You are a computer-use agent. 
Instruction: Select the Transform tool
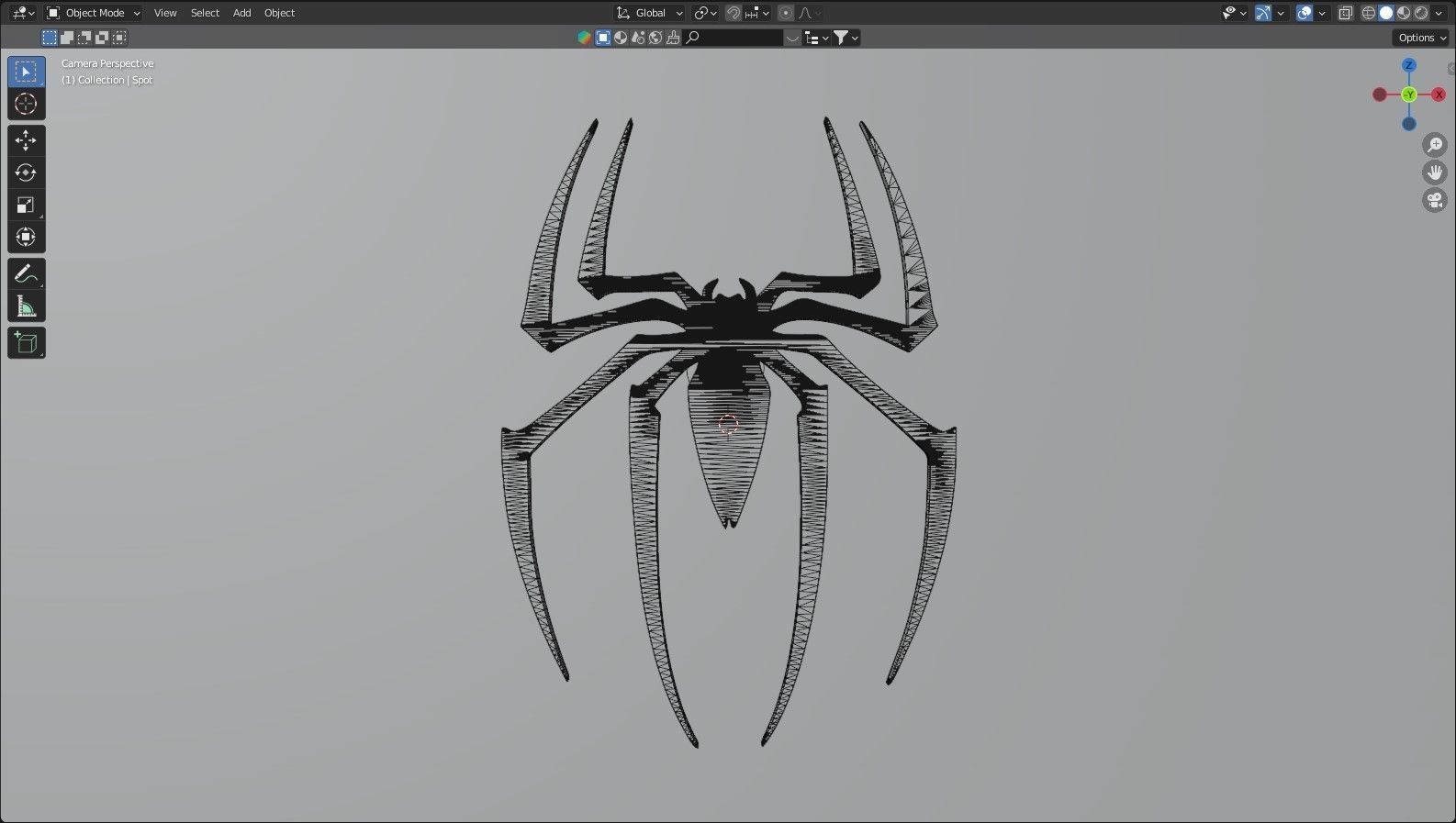pyautogui.click(x=26, y=237)
